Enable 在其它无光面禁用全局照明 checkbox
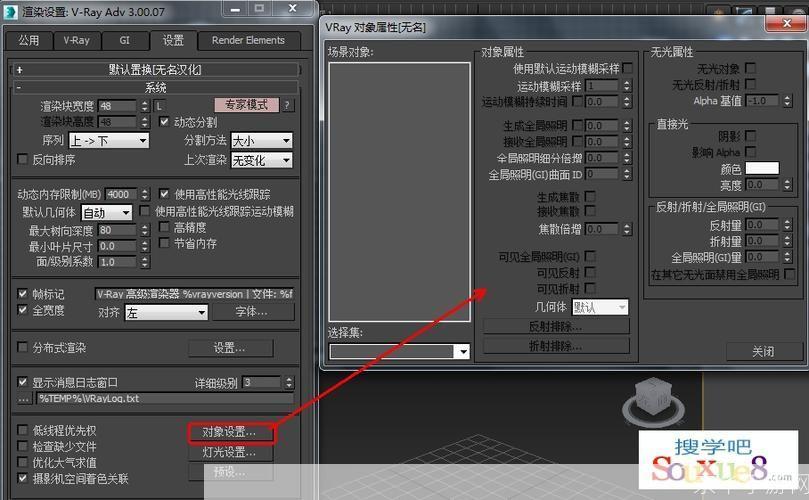Image resolution: width=809 pixels, height=500 pixels. click(790, 274)
